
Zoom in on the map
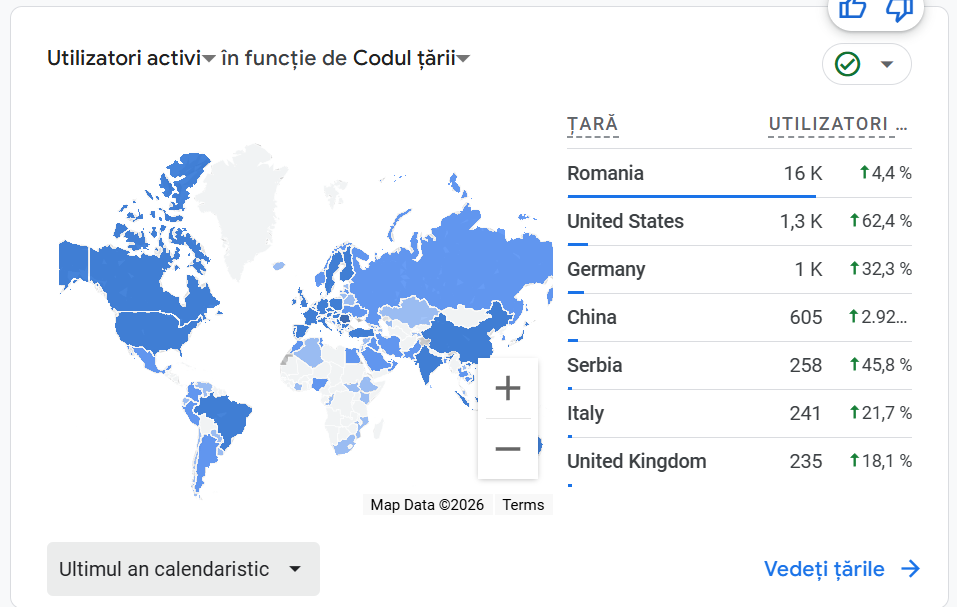coord(508,388)
